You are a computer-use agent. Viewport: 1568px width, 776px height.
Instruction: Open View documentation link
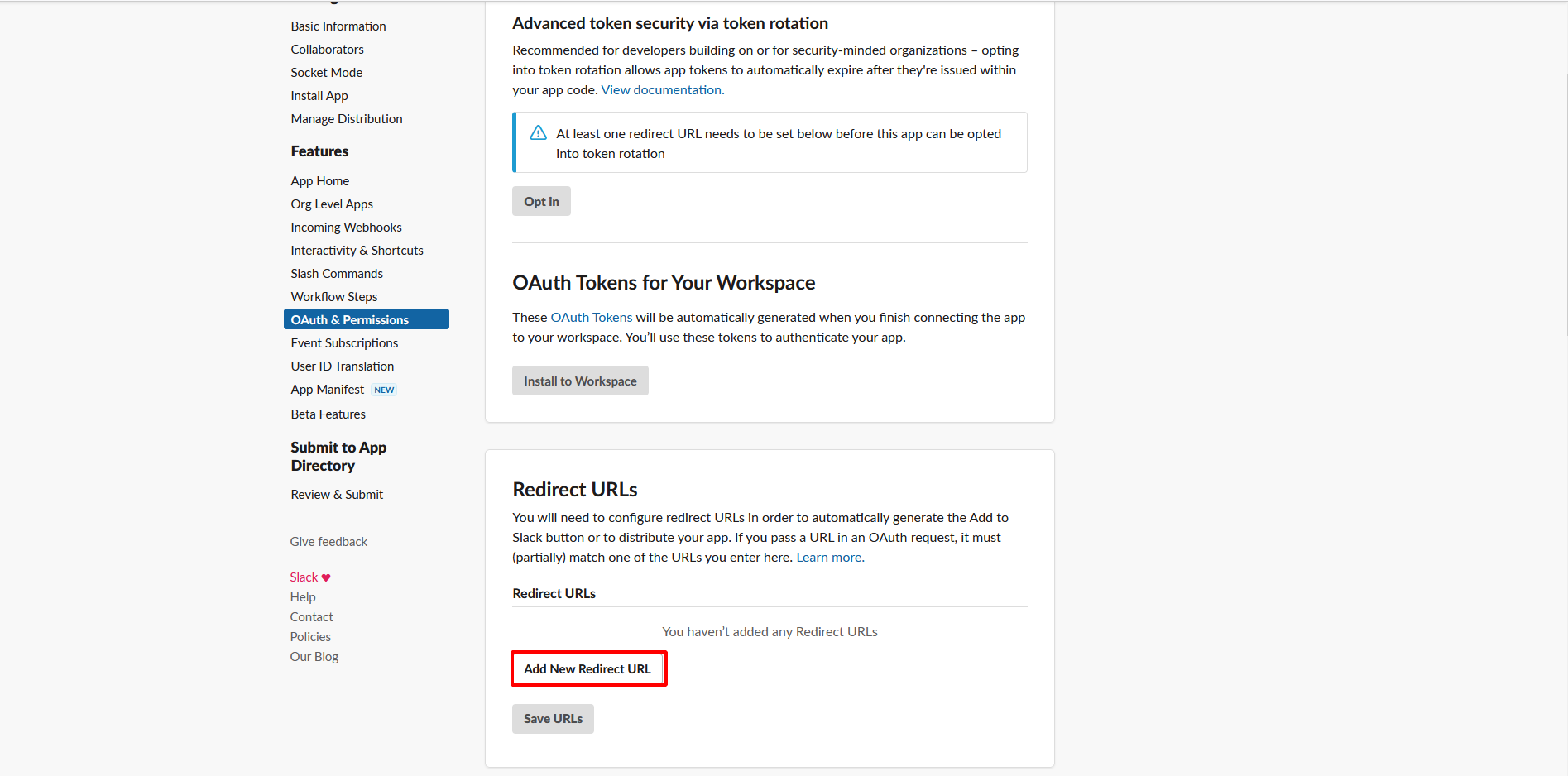tap(662, 89)
